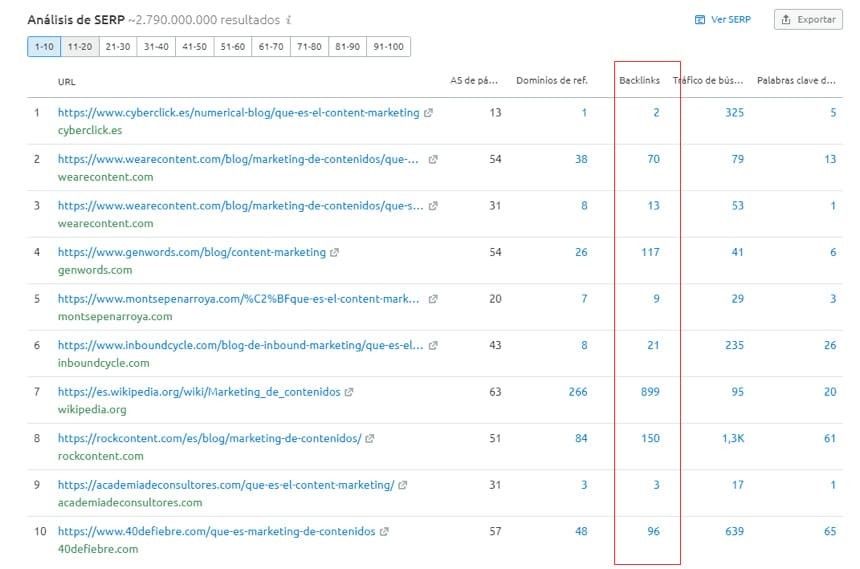Open external link icon for inboundcycle.com URL

pyautogui.click(x=433, y=346)
